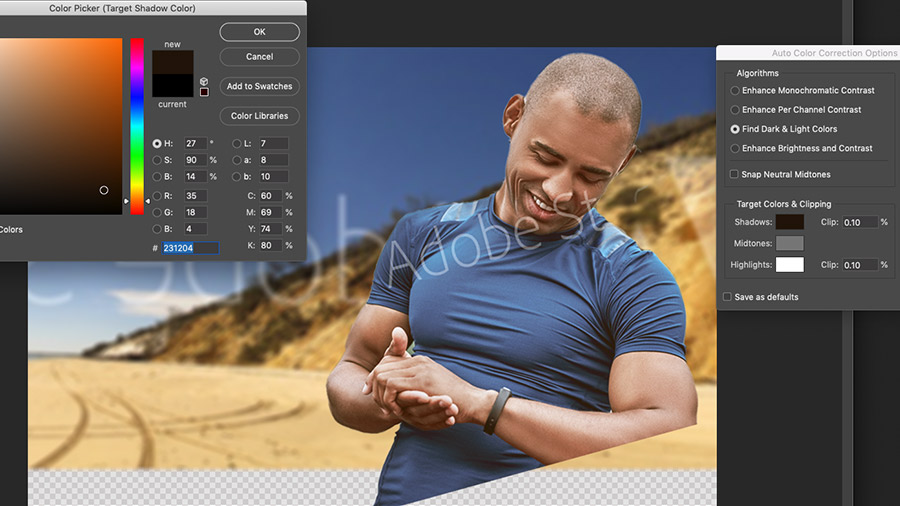
Task: Click the Highlights white color swatch
Action: tap(790, 264)
